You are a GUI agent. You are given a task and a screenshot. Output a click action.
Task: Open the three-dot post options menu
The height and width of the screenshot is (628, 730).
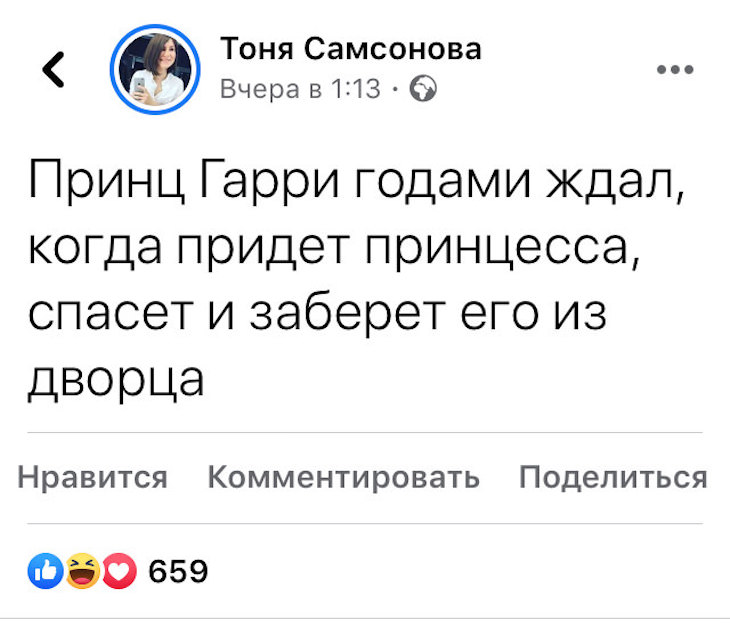[x=675, y=70]
